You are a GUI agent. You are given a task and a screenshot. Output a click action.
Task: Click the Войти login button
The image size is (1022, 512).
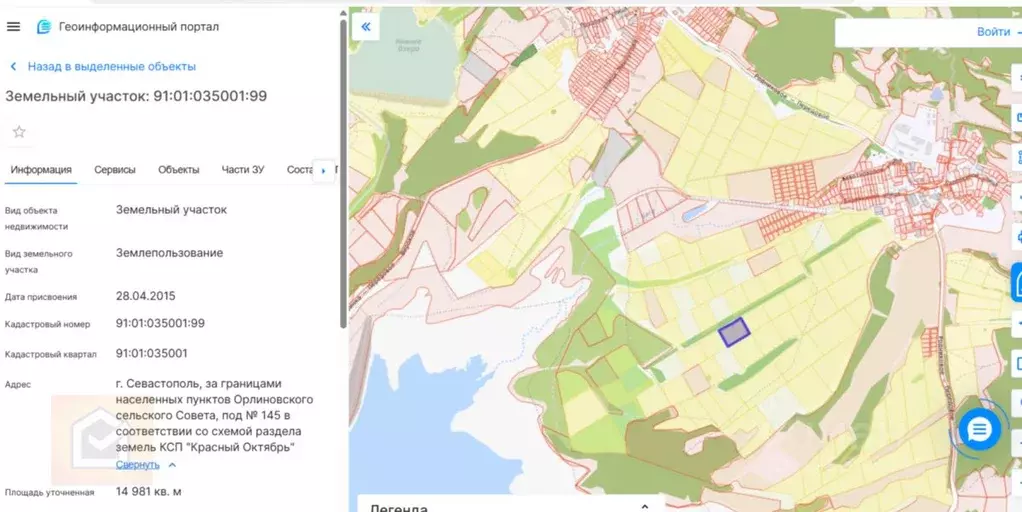[x=993, y=32]
